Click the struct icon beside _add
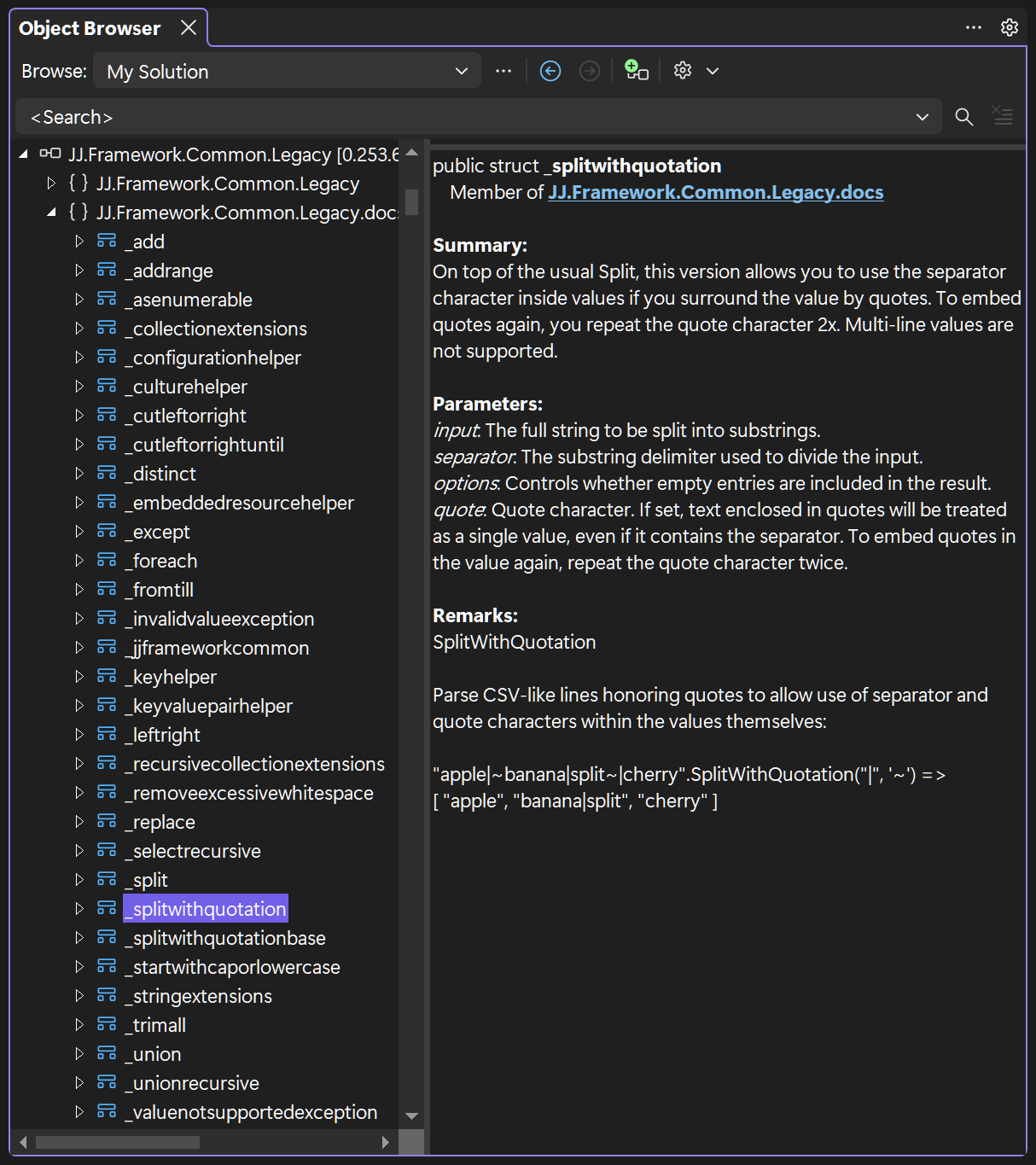This screenshot has height=1165, width=1036. [x=107, y=242]
